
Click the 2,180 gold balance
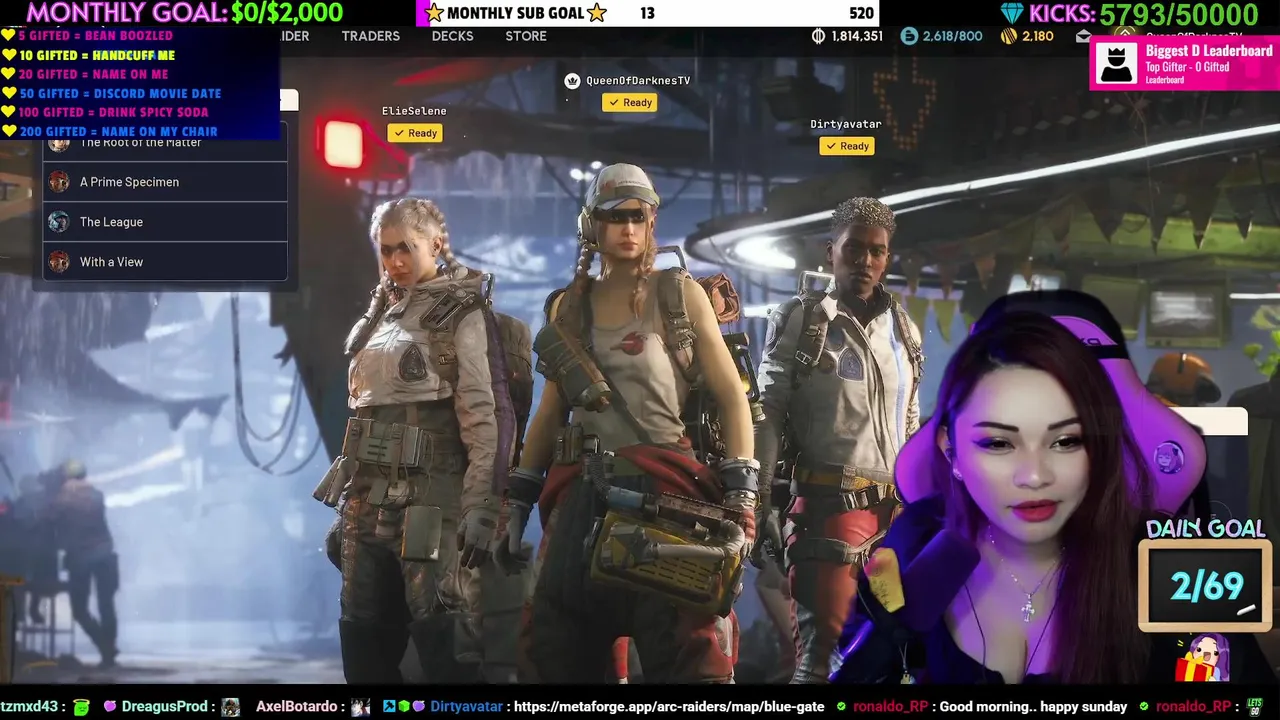coord(1038,36)
